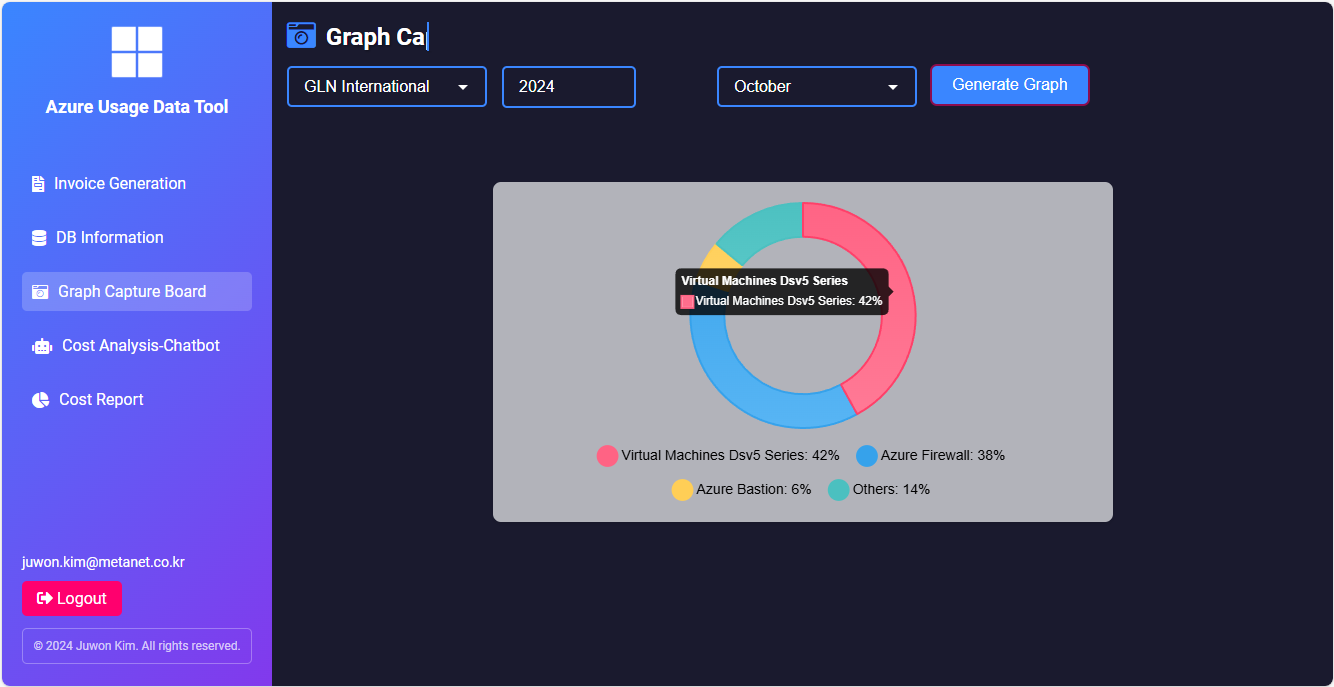The height and width of the screenshot is (687, 1334).
Task: Open the October month dropdown
Action: 817,87
